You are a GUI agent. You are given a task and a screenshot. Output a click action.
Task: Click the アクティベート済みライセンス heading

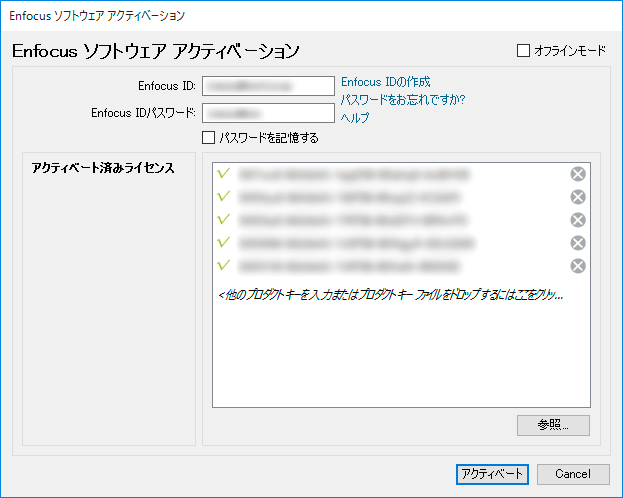(103, 168)
